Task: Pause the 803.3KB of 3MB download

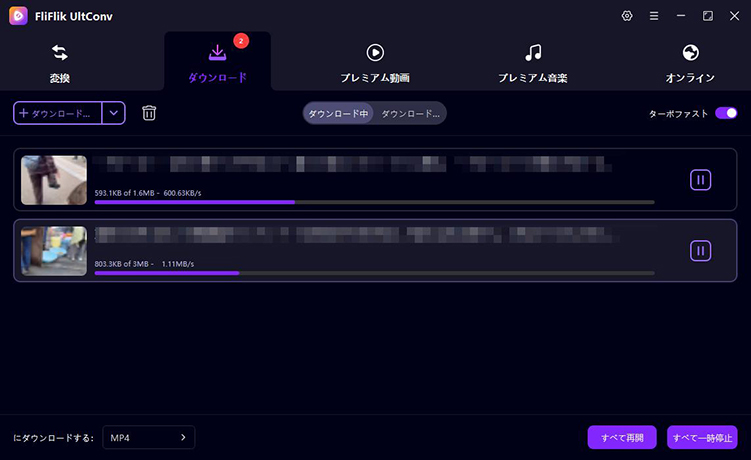Action: click(x=700, y=251)
